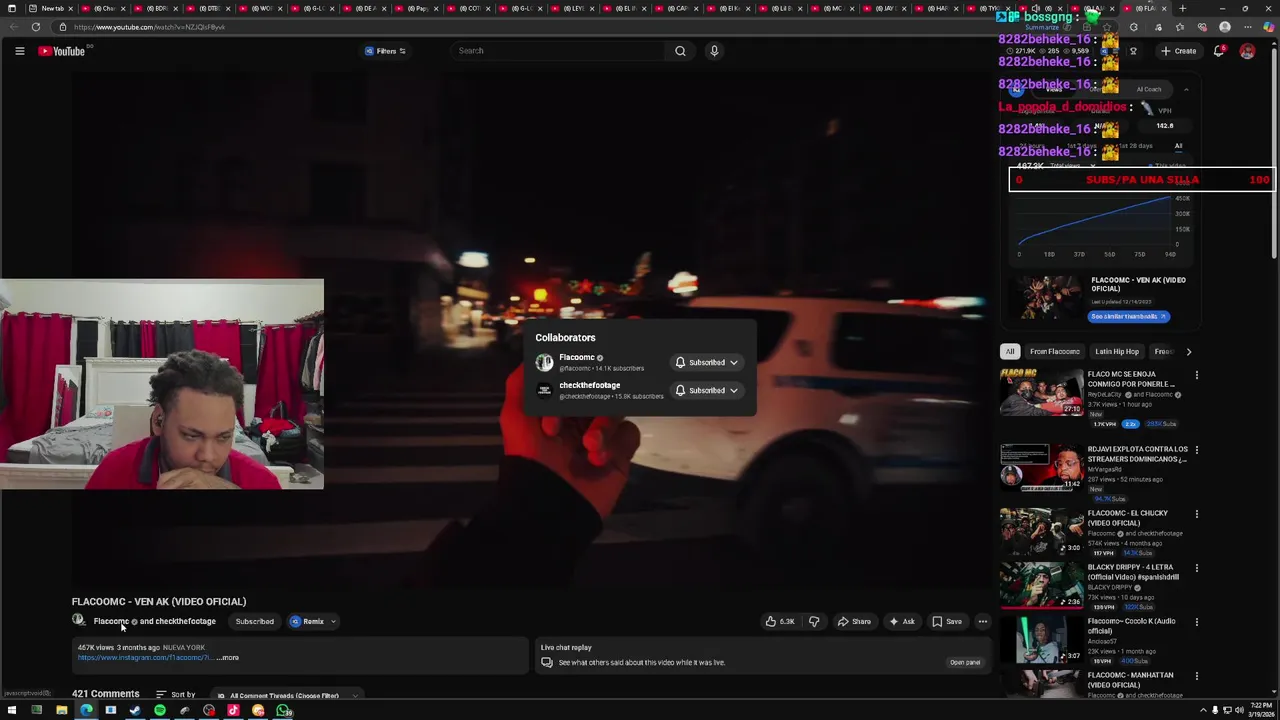Expand the description with '...more'
The width and height of the screenshot is (1280, 720).
pyautogui.click(x=228, y=658)
